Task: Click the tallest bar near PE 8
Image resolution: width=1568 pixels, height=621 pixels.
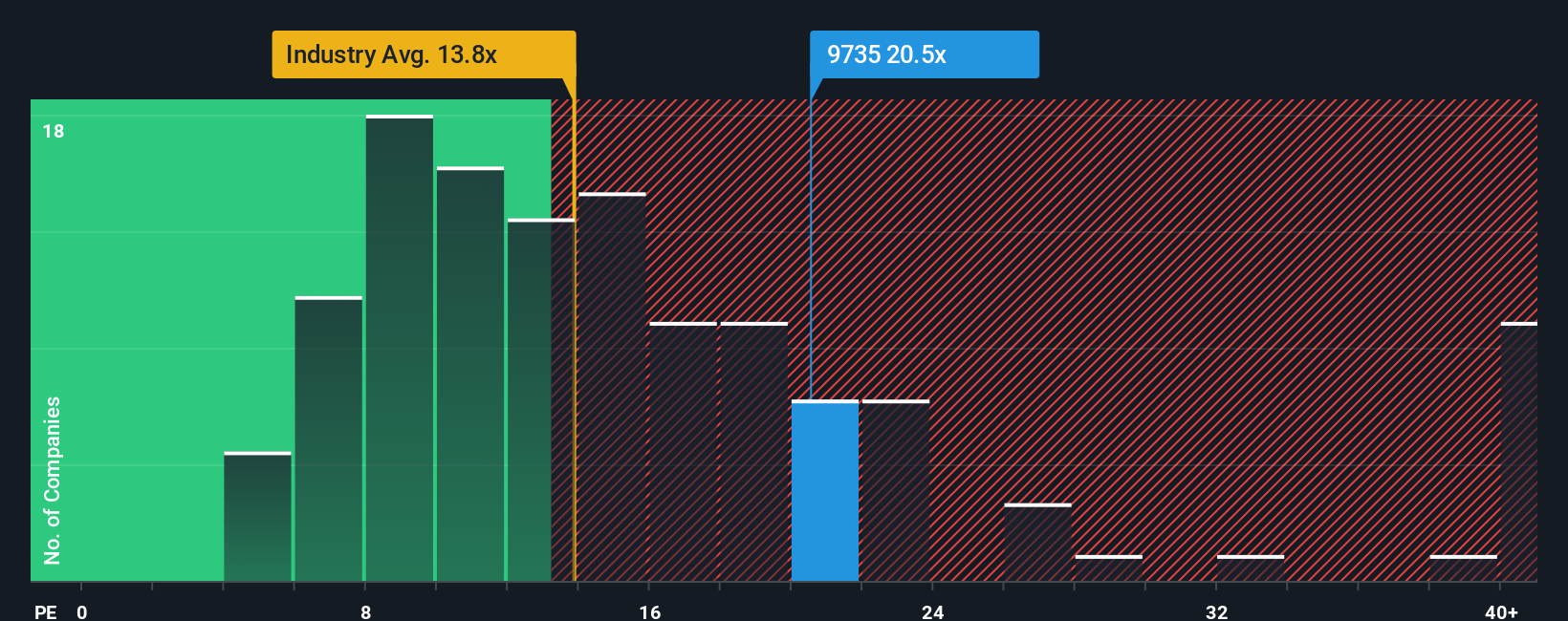Action: pyautogui.click(x=400, y=348)
